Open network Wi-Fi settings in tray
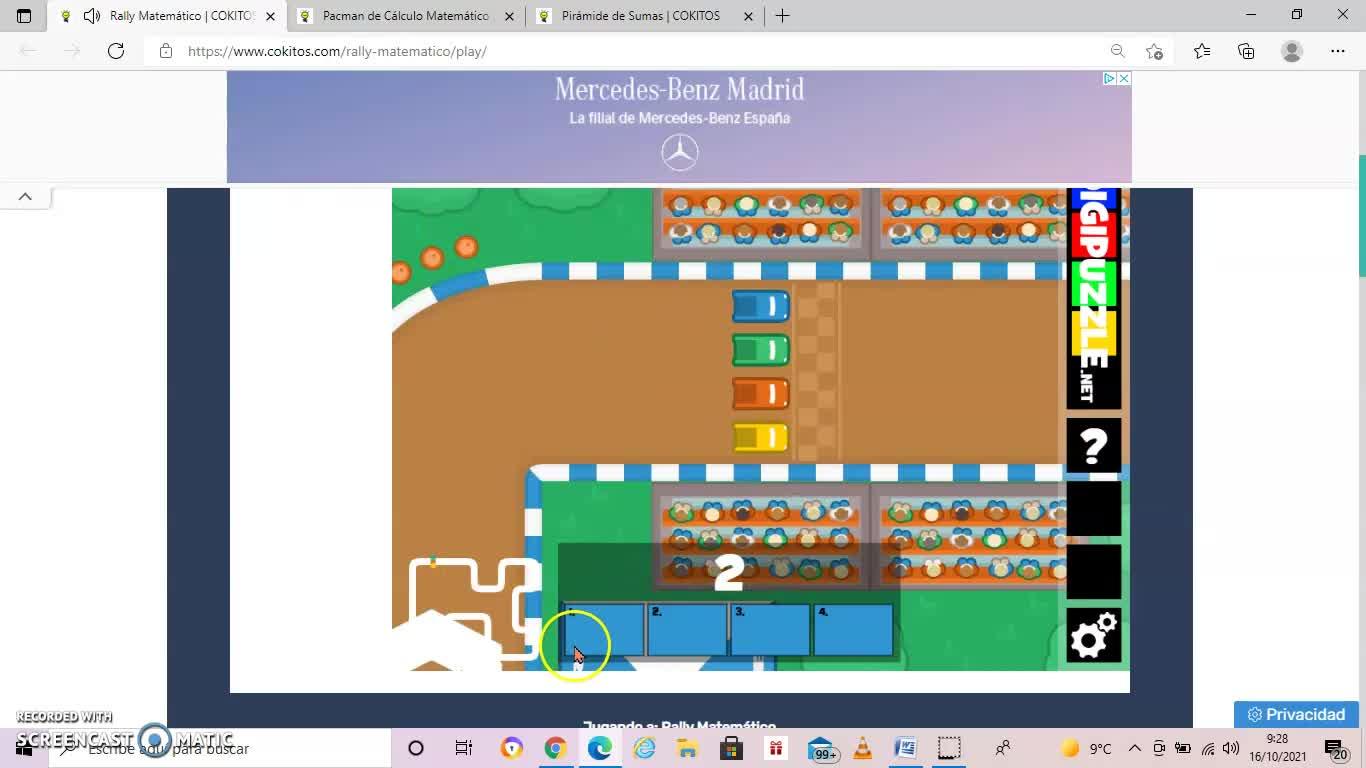The image size is (1366, 768). [1208, 748]
